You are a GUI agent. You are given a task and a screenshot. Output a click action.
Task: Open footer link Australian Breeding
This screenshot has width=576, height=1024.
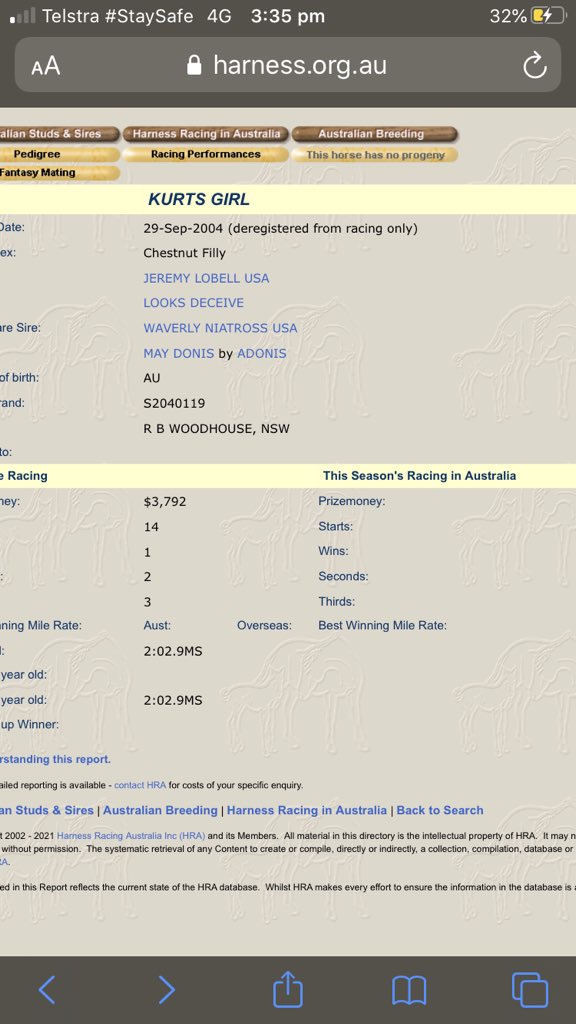tap(160, 810)
